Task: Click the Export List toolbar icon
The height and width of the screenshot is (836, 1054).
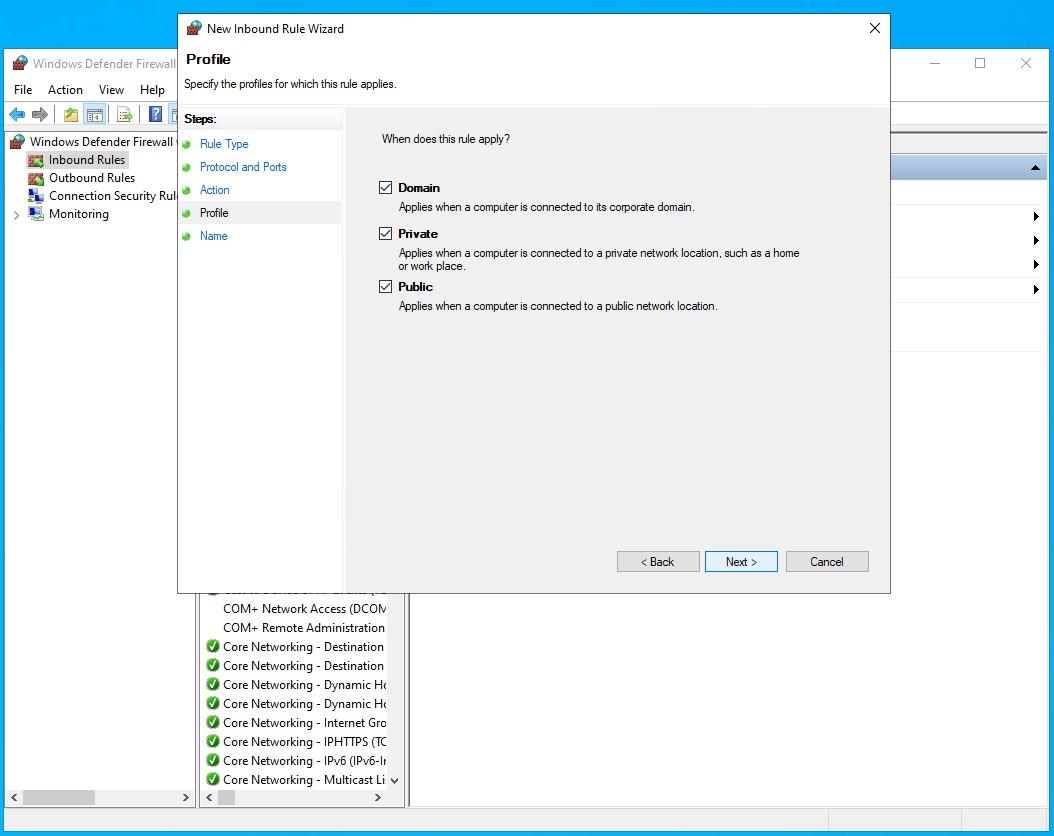Action: point(125,114)
